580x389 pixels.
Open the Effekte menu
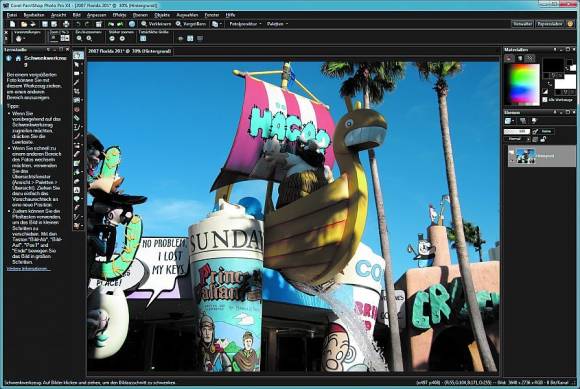[x=119, y=15]
